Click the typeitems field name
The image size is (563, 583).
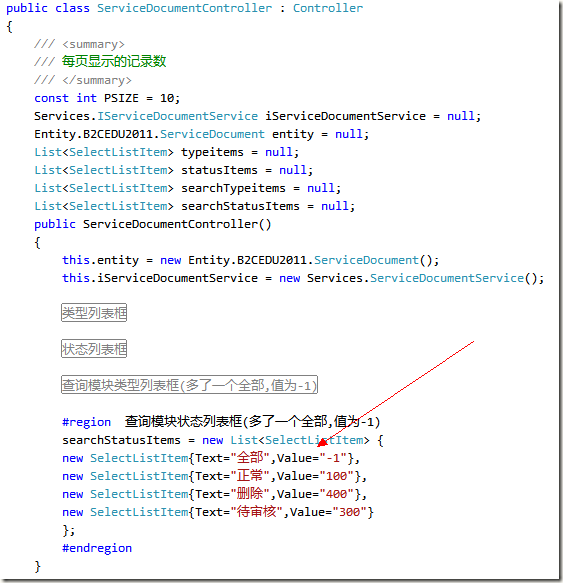click(x=212, y=152)
